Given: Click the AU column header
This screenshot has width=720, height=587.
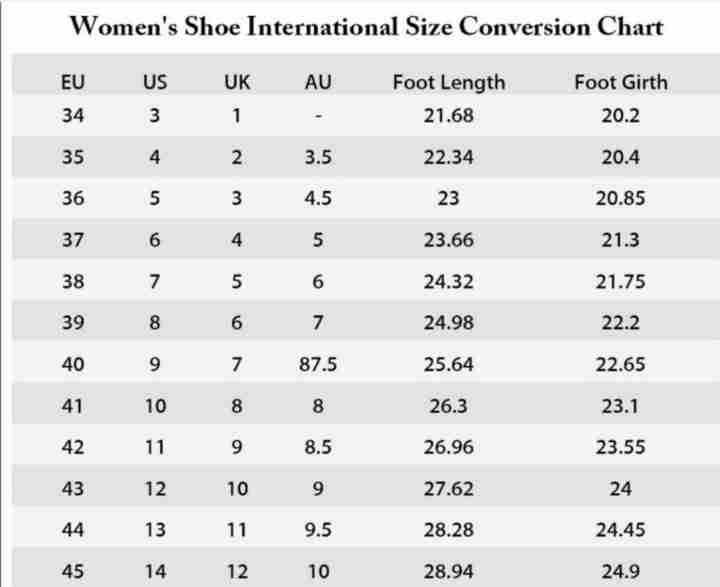Looking at the screenshot, I should coord(318,82).
